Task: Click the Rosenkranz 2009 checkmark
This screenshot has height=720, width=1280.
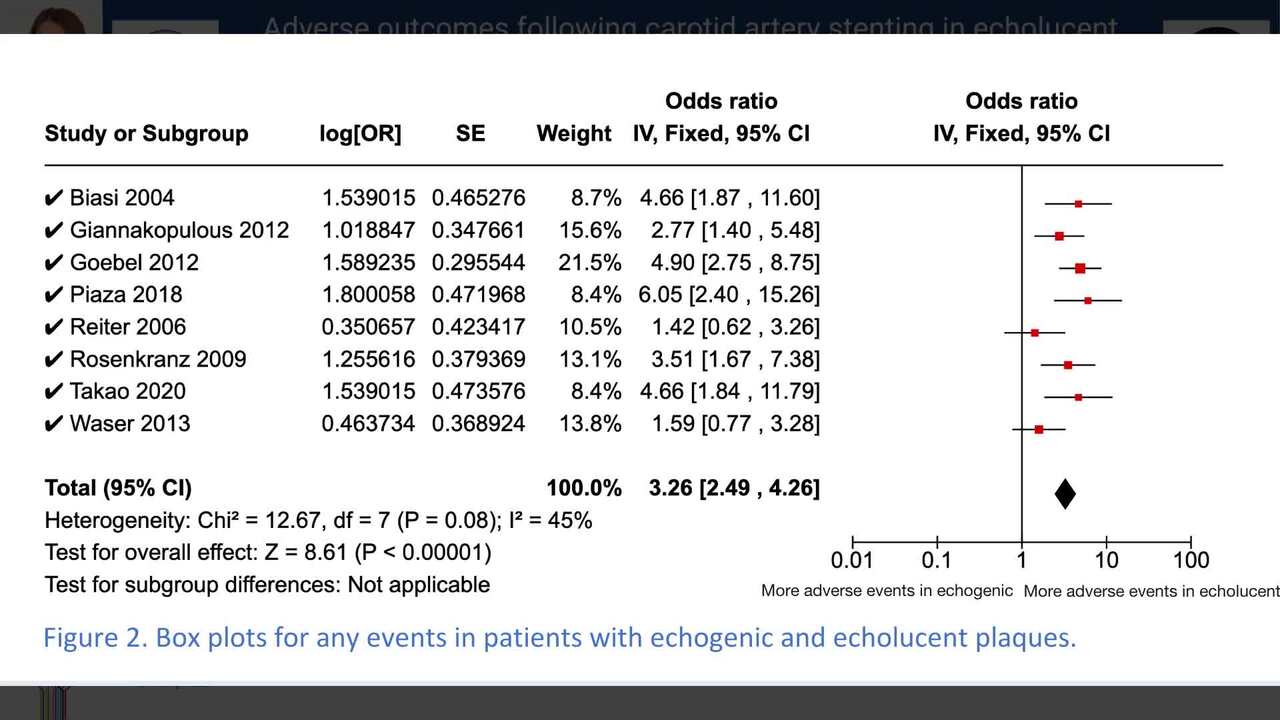Action: 54,359
